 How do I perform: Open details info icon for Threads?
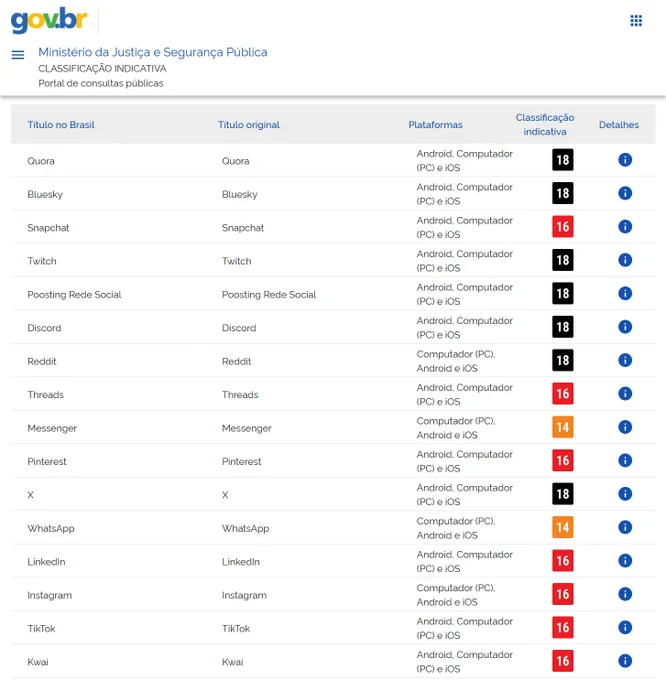(625, 394)
